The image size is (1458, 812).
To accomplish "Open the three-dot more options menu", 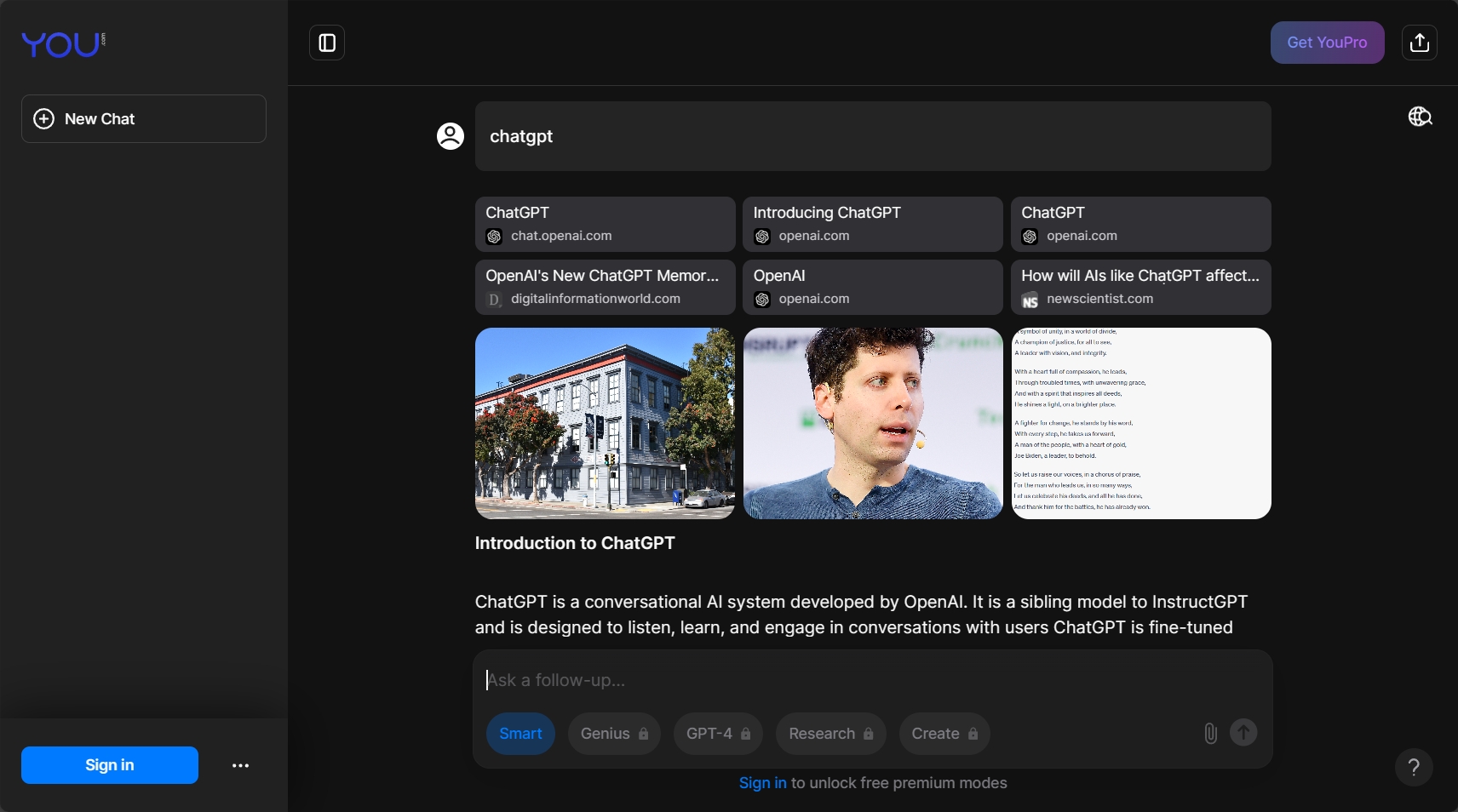I will (x=241, y=765).
